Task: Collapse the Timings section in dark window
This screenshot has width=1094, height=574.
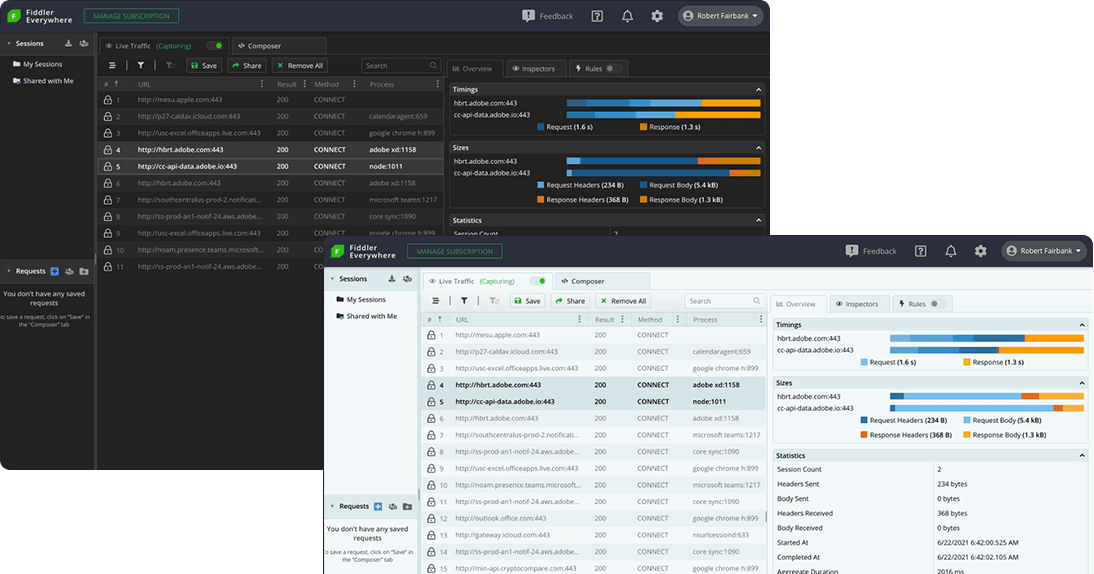Action: coord(758,89)
